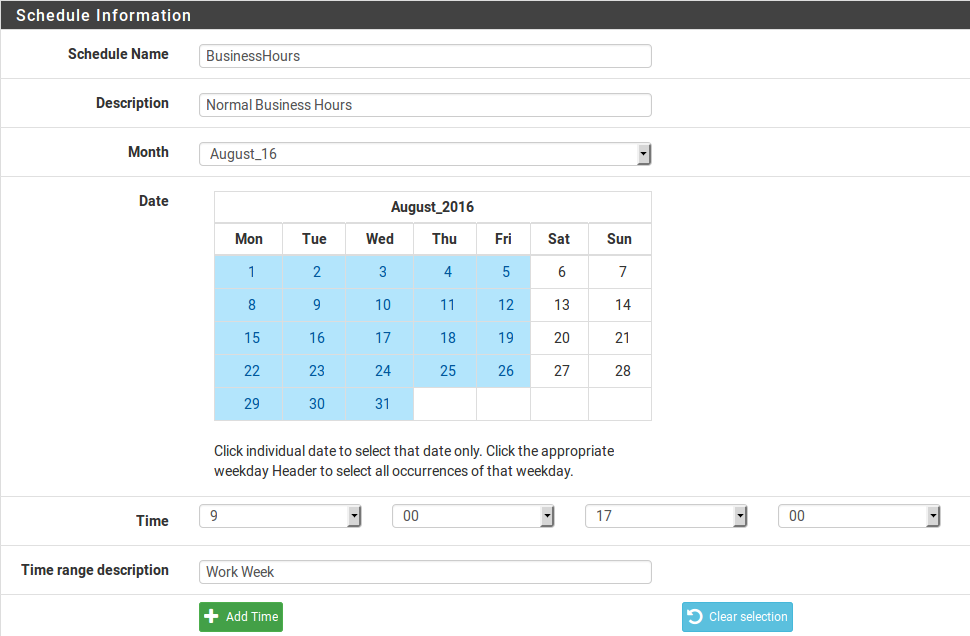970x636 pixels.
Task: Click the Schedule Name field showing BusinessHours
Action: [425, 56]
